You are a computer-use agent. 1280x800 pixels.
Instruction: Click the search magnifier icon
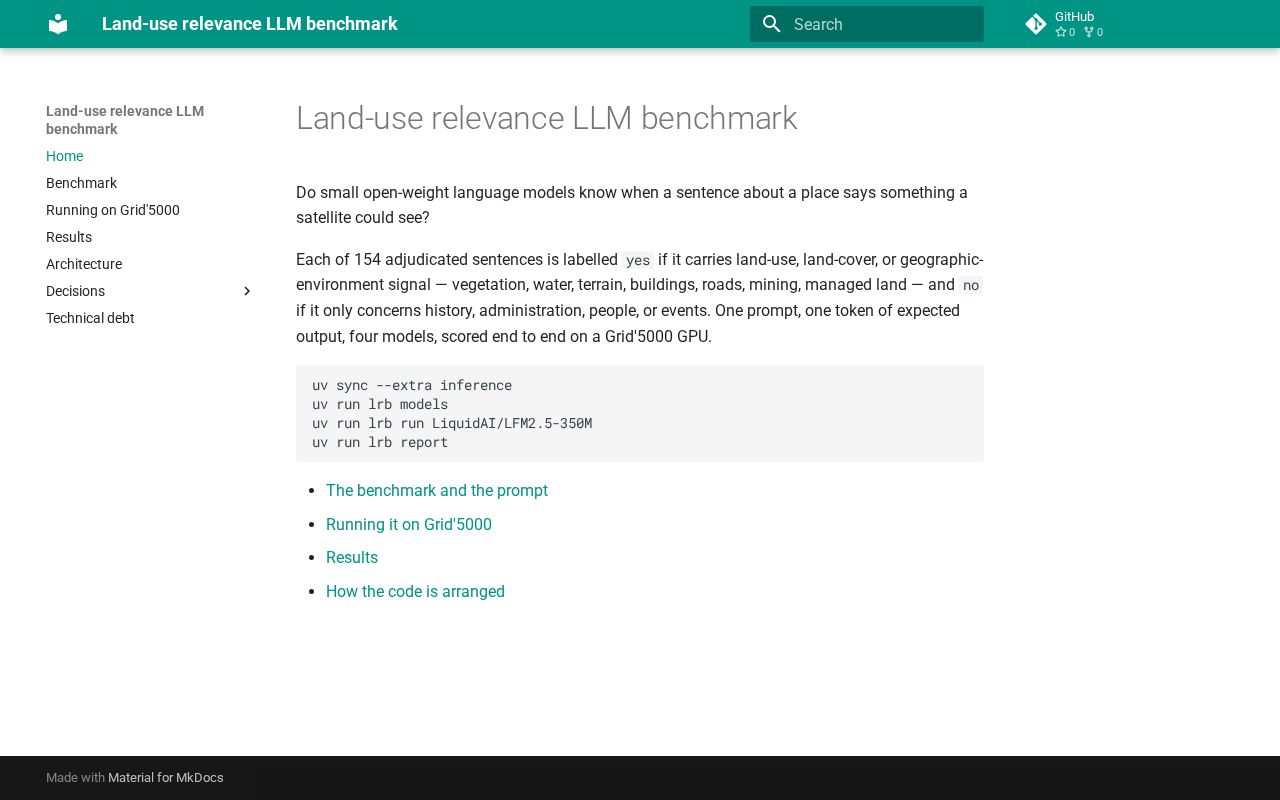click(771, 24)
